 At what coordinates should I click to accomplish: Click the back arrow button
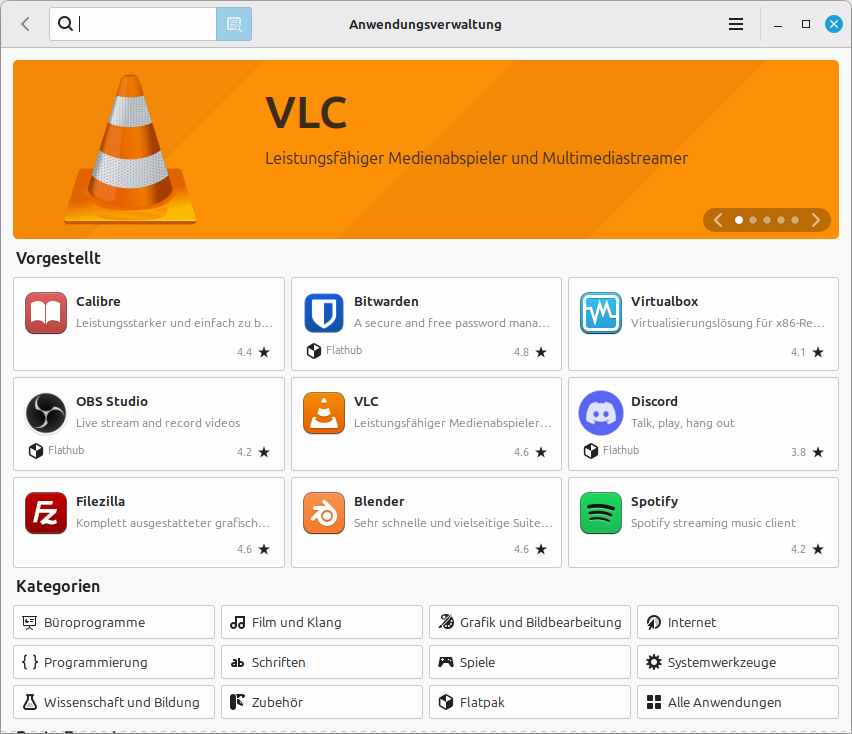coord(25,24)
